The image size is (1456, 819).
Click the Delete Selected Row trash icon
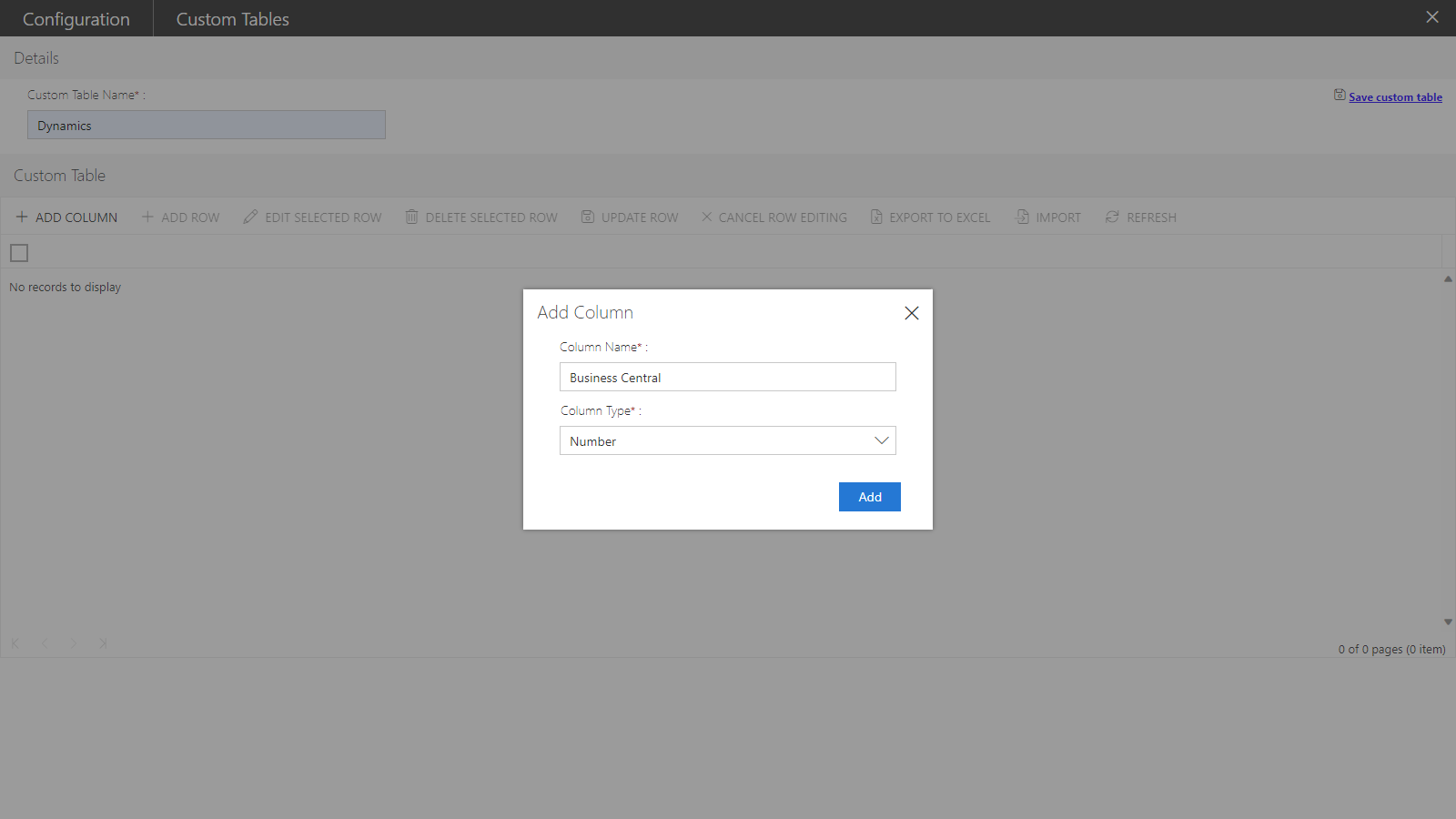click(x=412, y=217)
